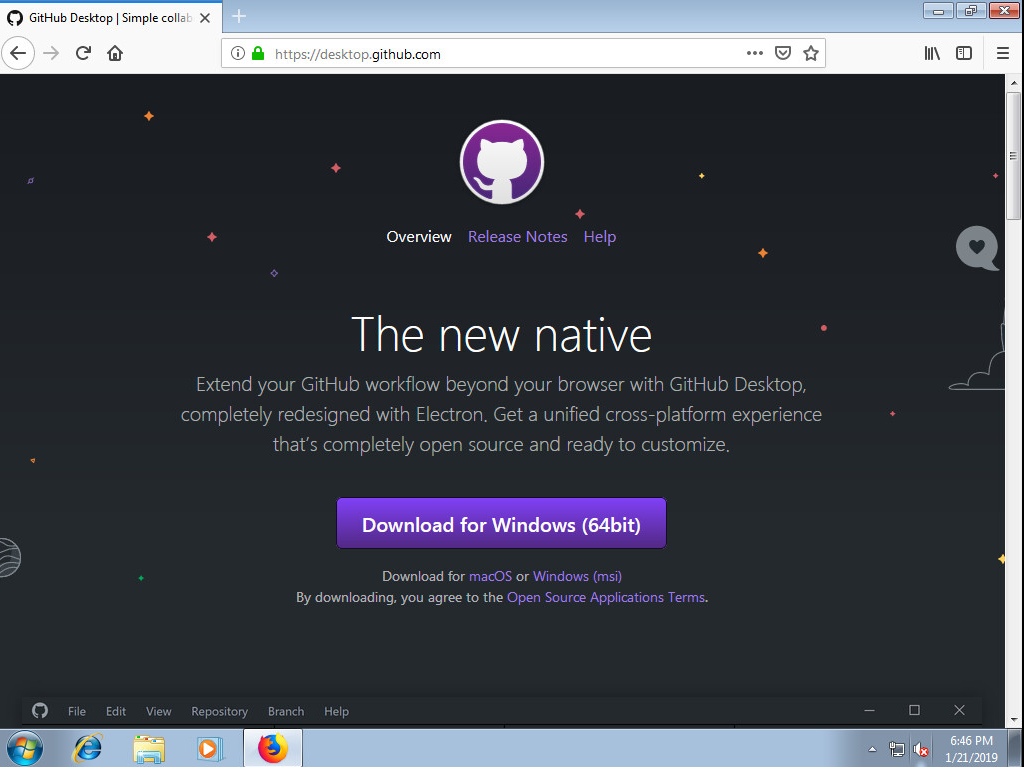This screenshot has height=767, width=1024.
Task: Select the Overview navigation item
Action: coord(419,237)
